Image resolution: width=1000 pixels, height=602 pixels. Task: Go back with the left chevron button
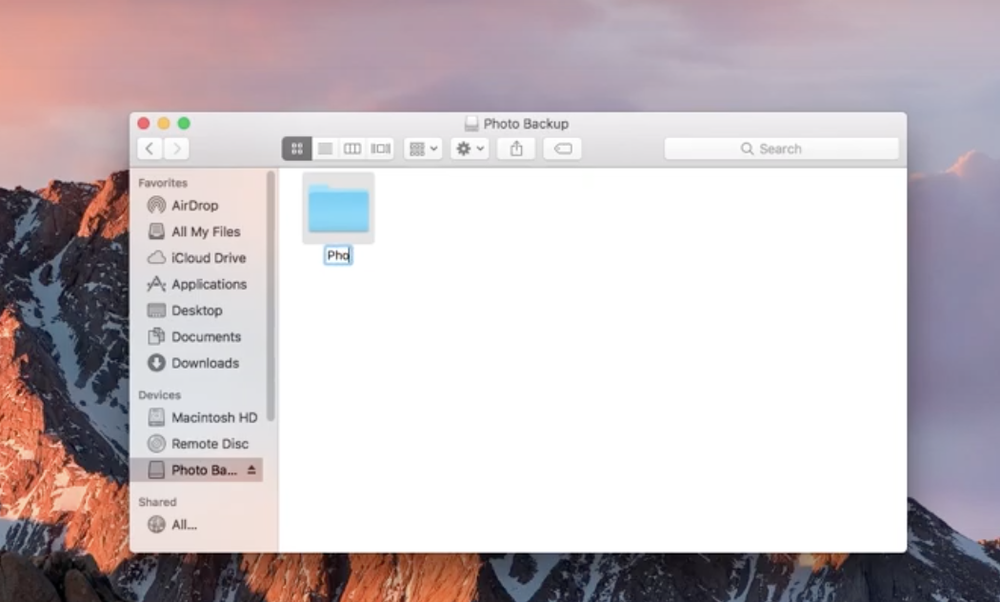coord(150,149)
